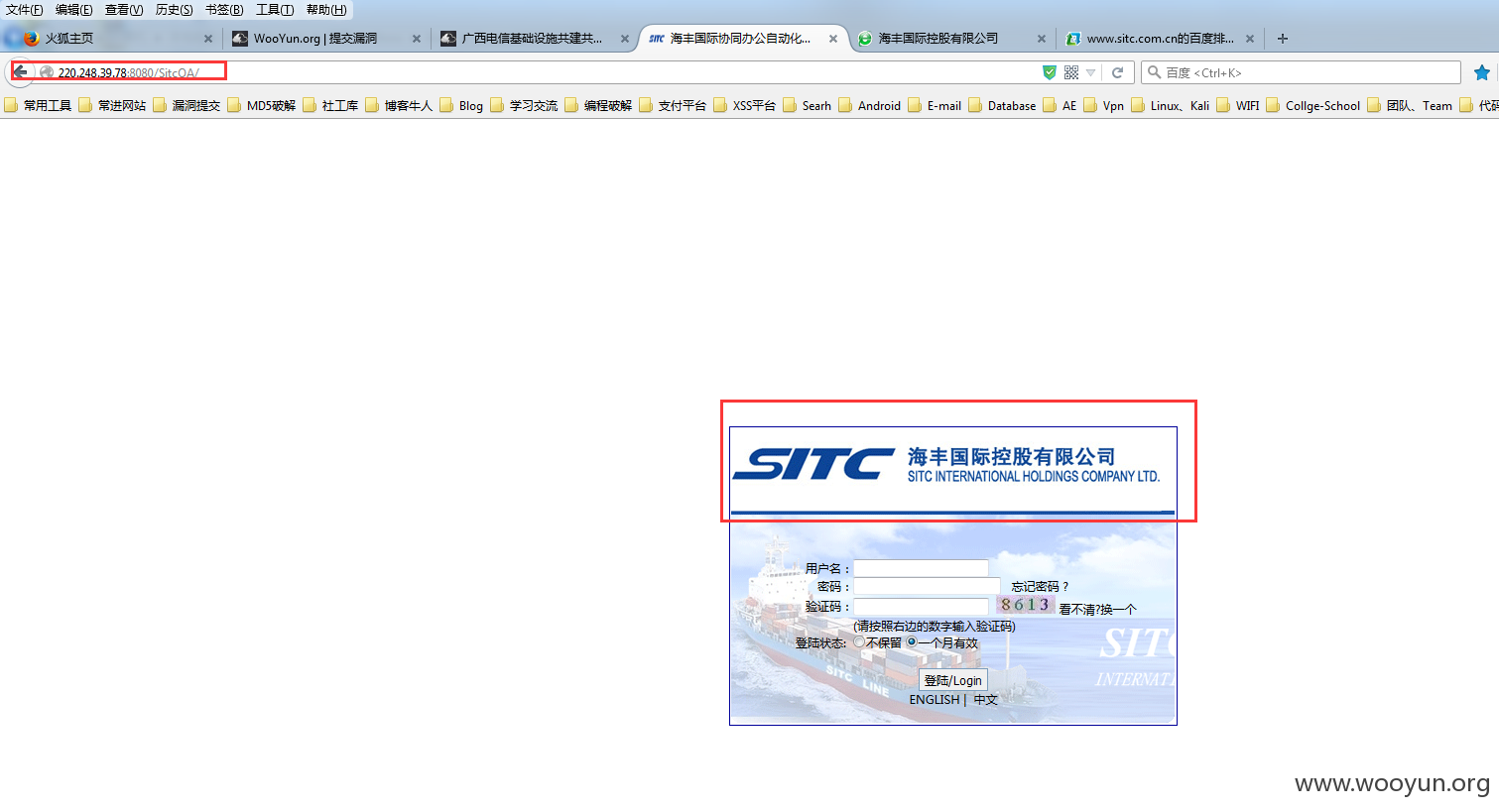Screen dimensions: 1499x812
Task: Click the search magnifier icon in Baidu box
Action: [1154, 72]
